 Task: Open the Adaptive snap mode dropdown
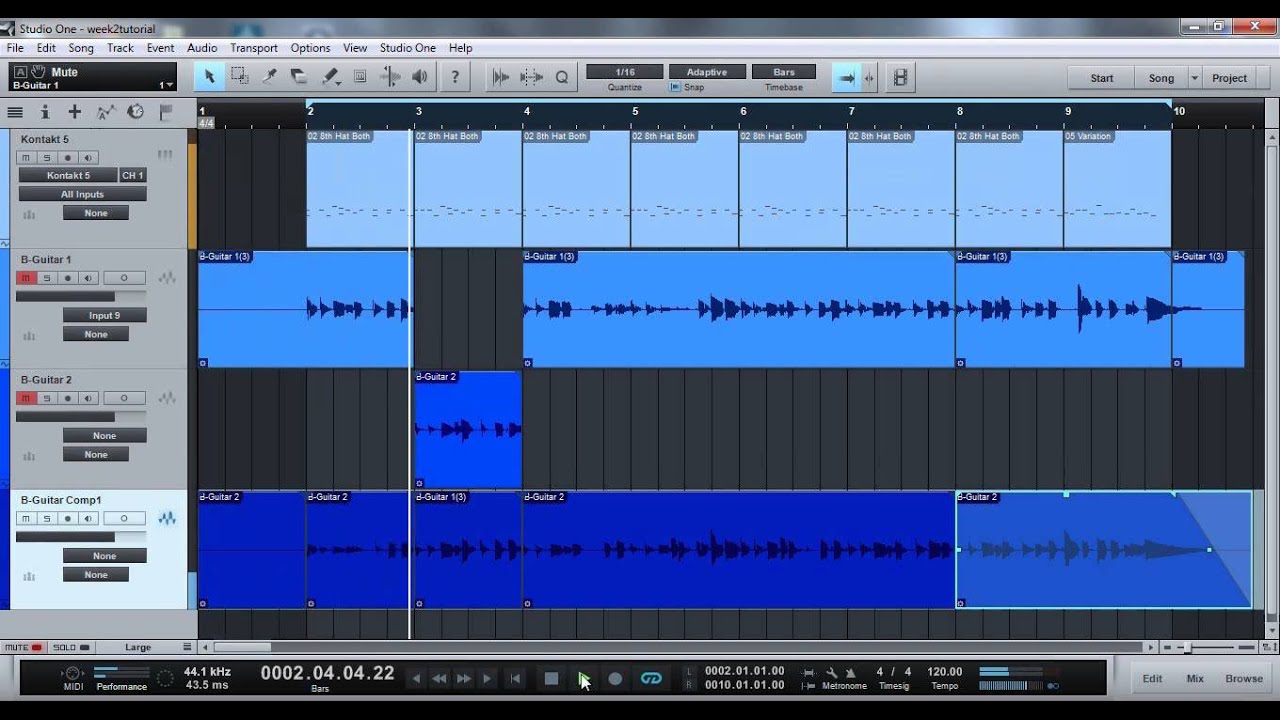(706, 72)
